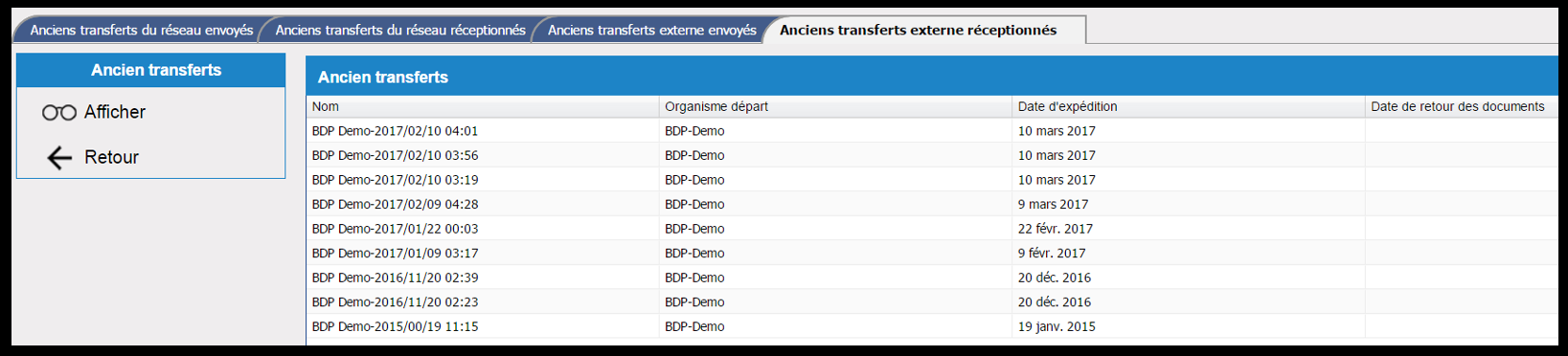Select row BDP Demo-2016/11/20 02:39

[932, 278]
